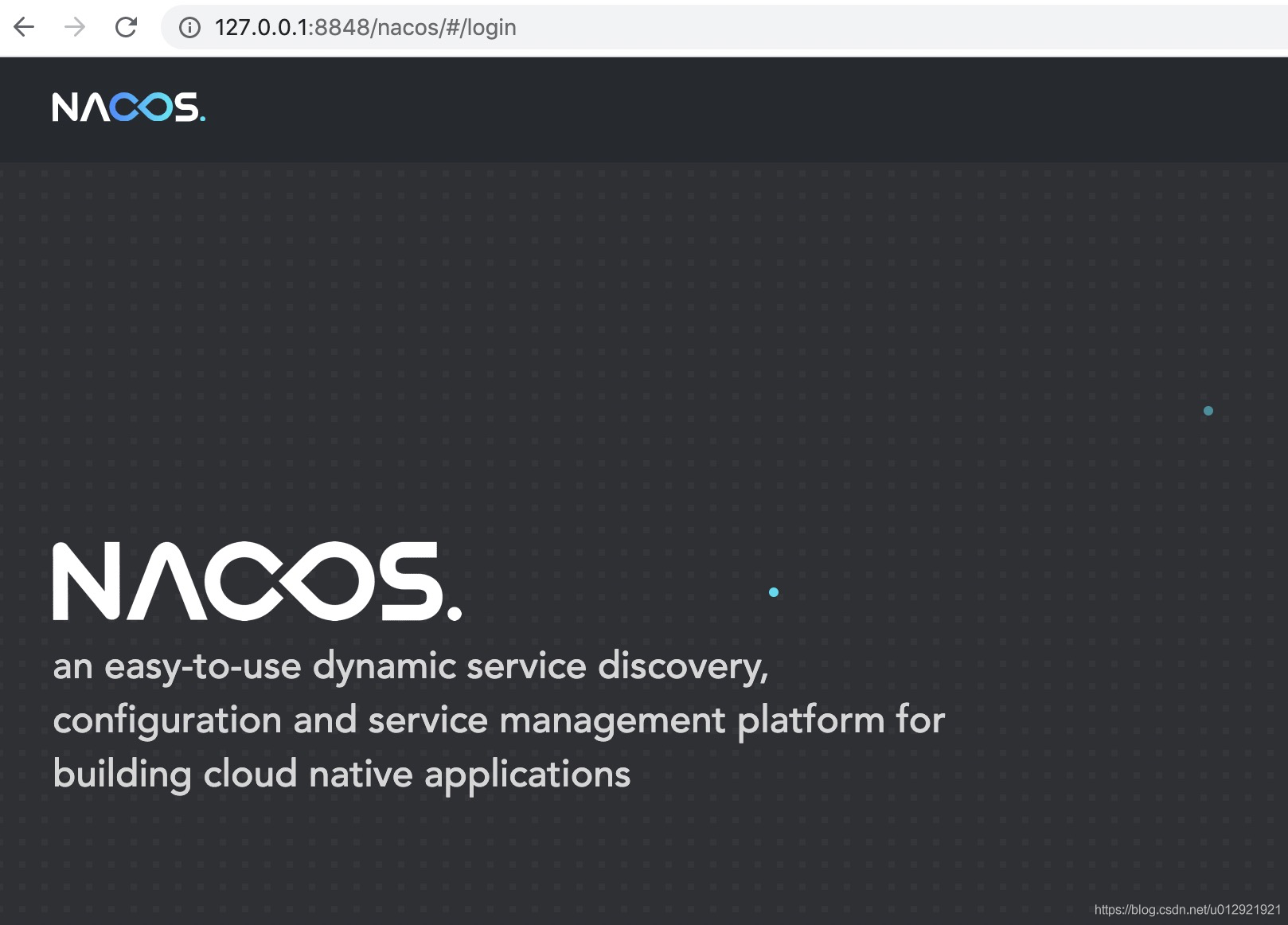Click the white period after large NACOS logo
Screen dimensions: 1288x925
point(455,613)
